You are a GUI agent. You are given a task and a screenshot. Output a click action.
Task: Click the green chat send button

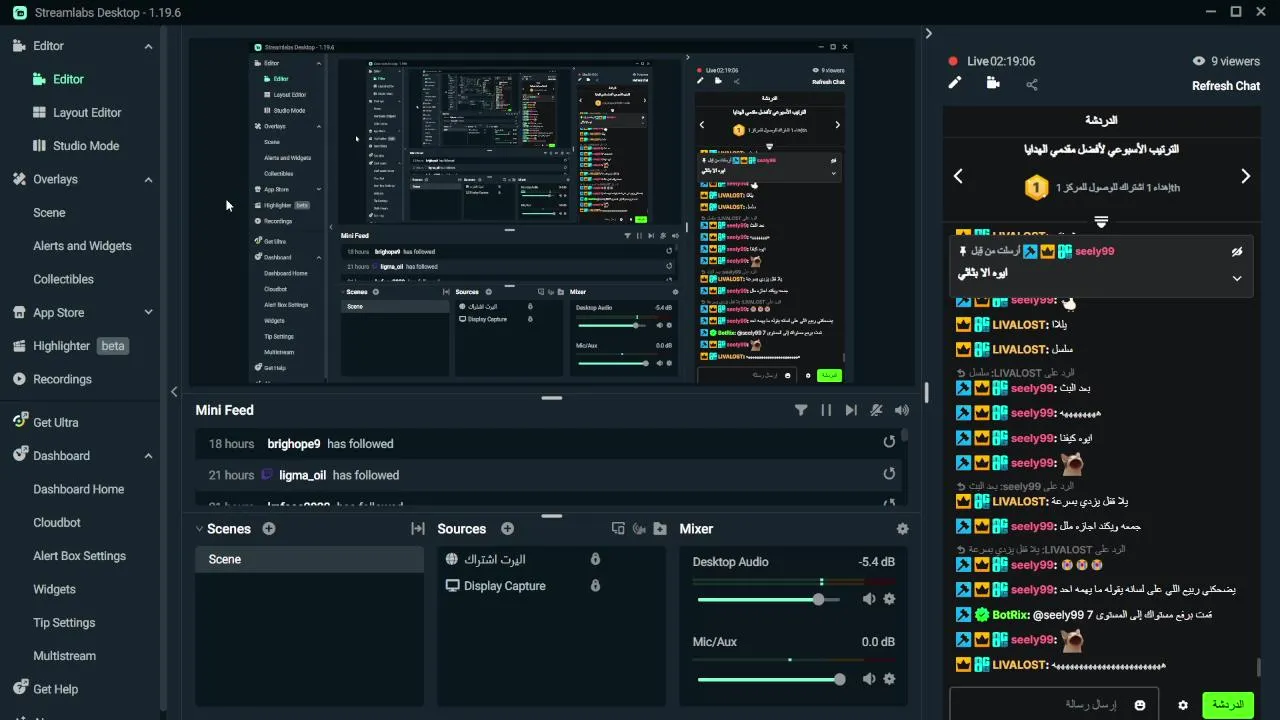coord(1228,704)
